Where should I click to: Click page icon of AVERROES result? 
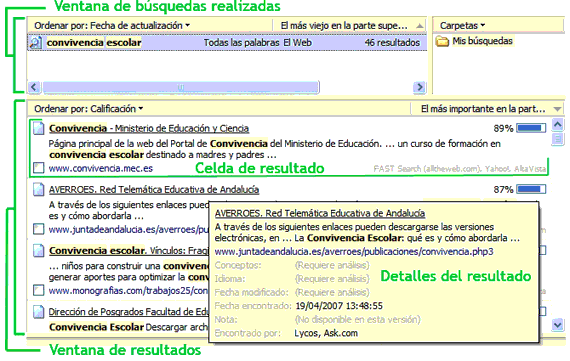tap(38, 189)
